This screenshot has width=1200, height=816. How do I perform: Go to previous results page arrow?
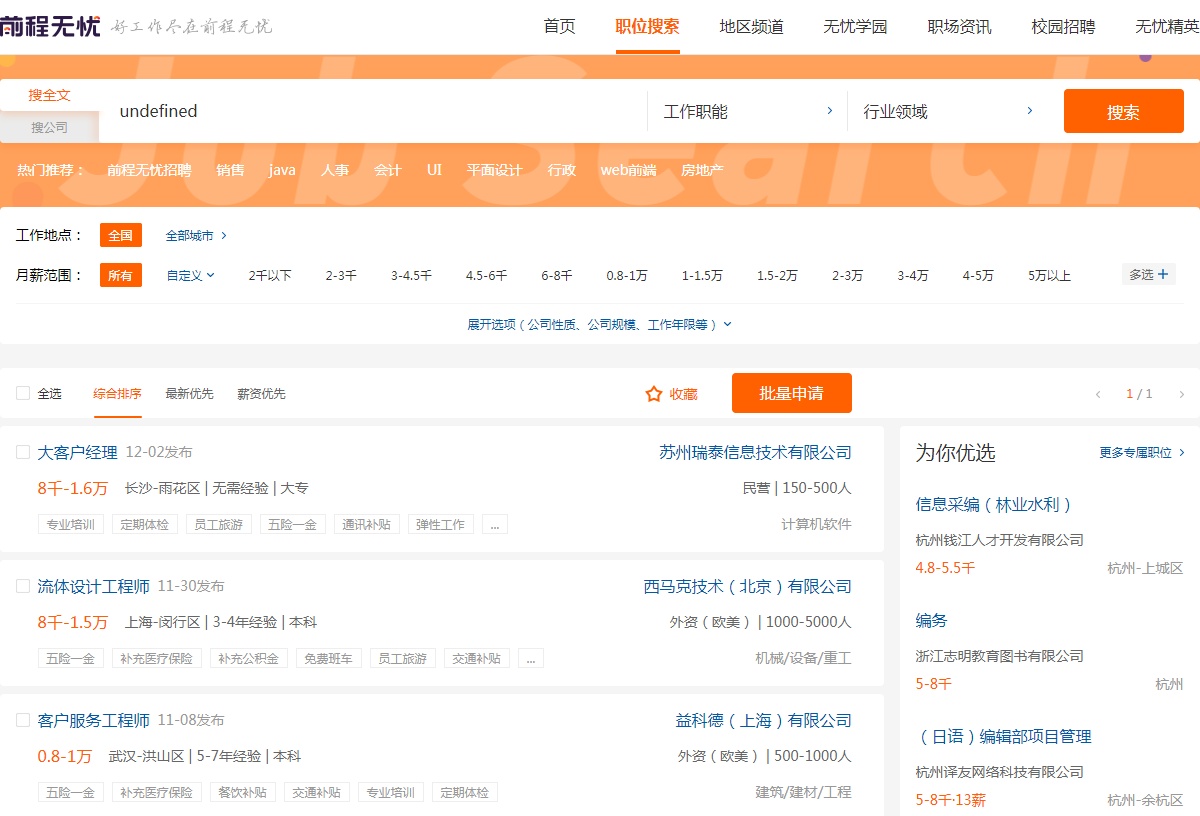pyautogui.click(x=1098, y=394)
